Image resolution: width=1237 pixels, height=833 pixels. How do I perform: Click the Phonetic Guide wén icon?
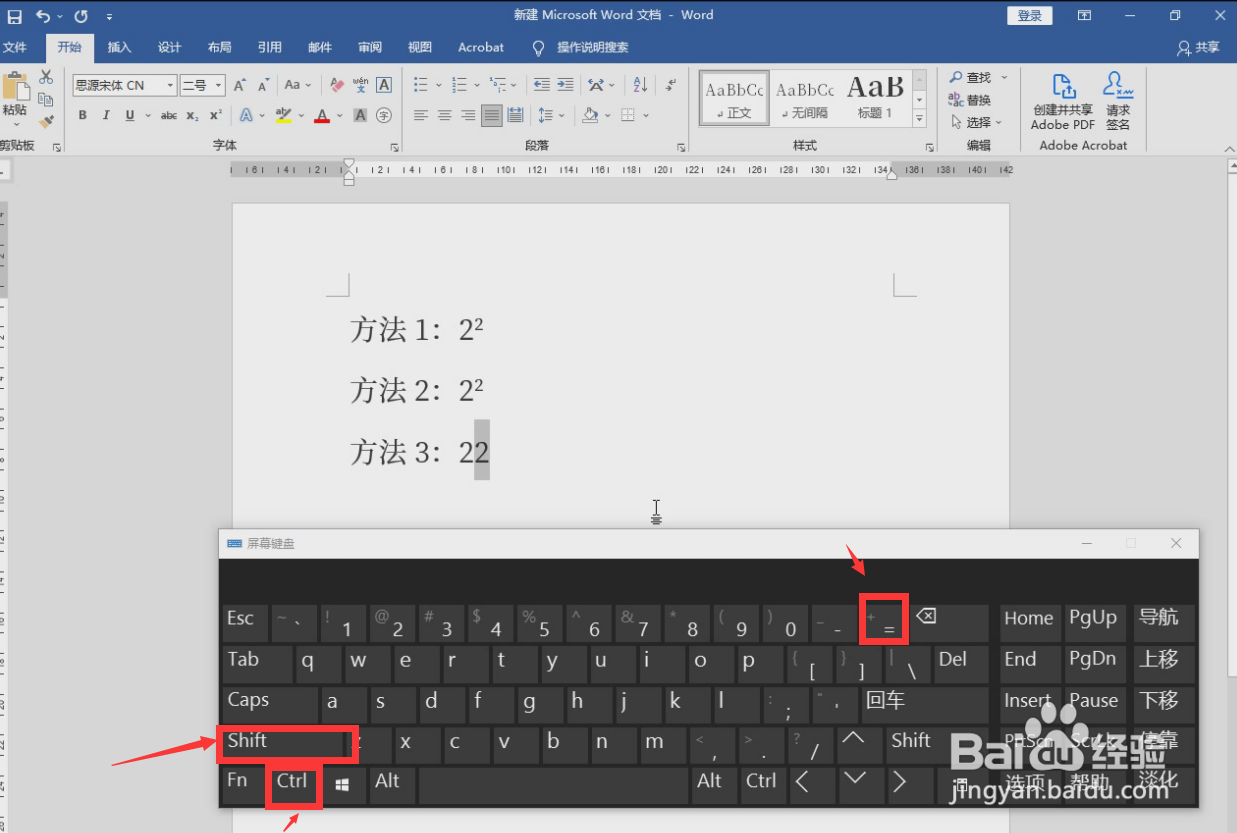click(x=360, y=86)
